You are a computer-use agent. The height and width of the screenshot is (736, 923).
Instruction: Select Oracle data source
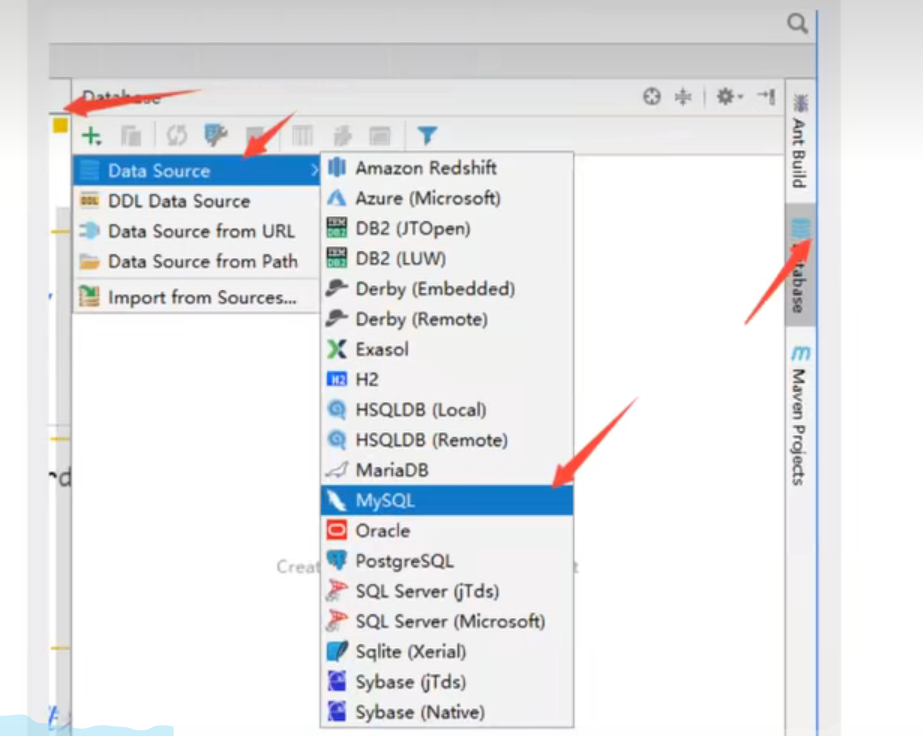pyautogui.click(x=447, y=531)
